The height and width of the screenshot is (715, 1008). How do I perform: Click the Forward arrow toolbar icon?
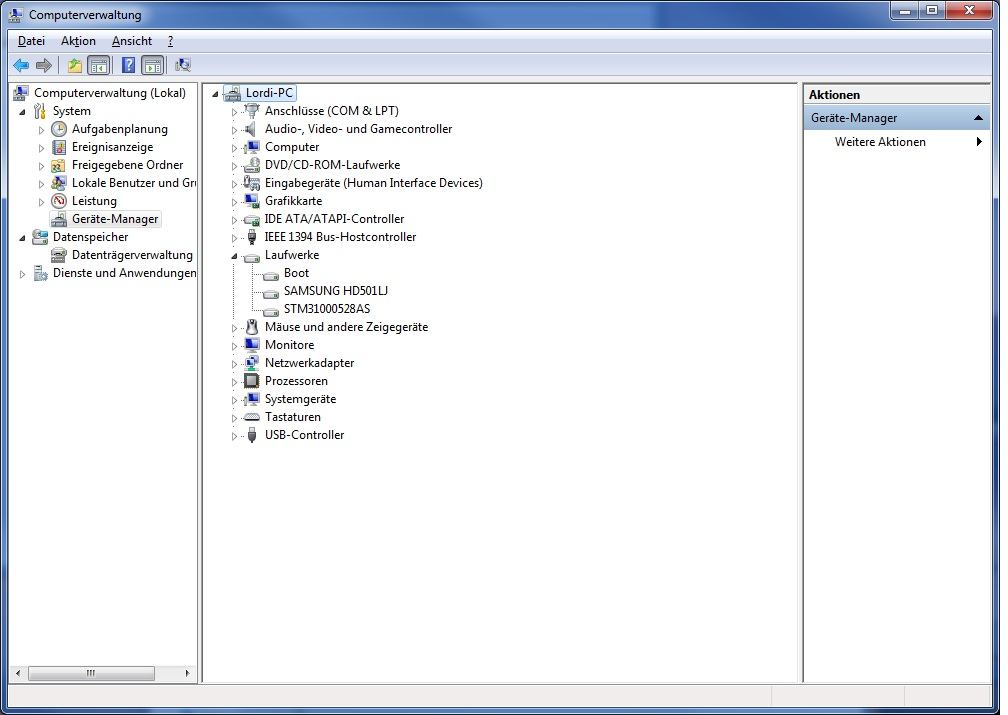[x=44, y=65]
